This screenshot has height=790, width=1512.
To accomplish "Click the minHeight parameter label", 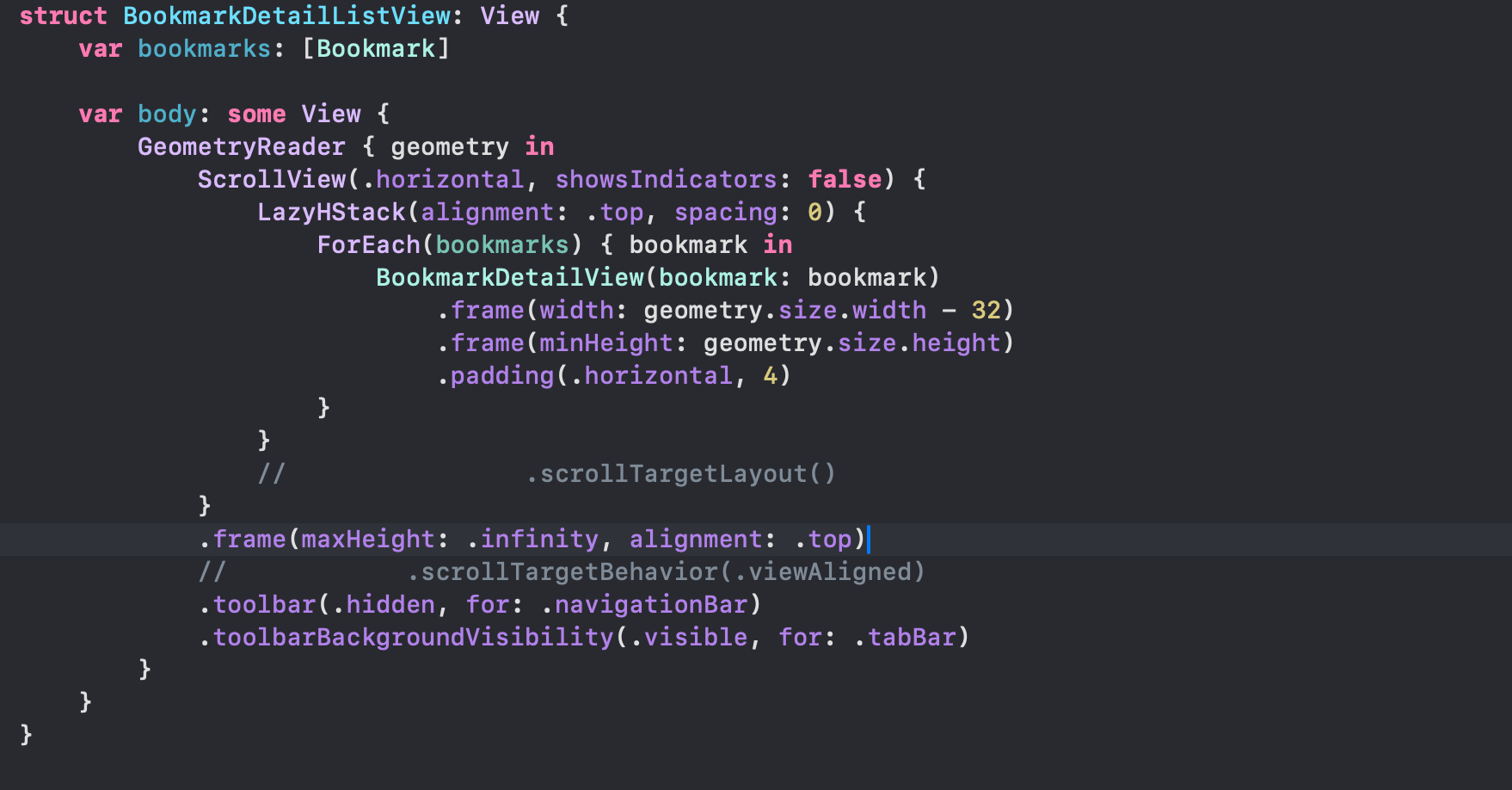I will click(605, 343).
